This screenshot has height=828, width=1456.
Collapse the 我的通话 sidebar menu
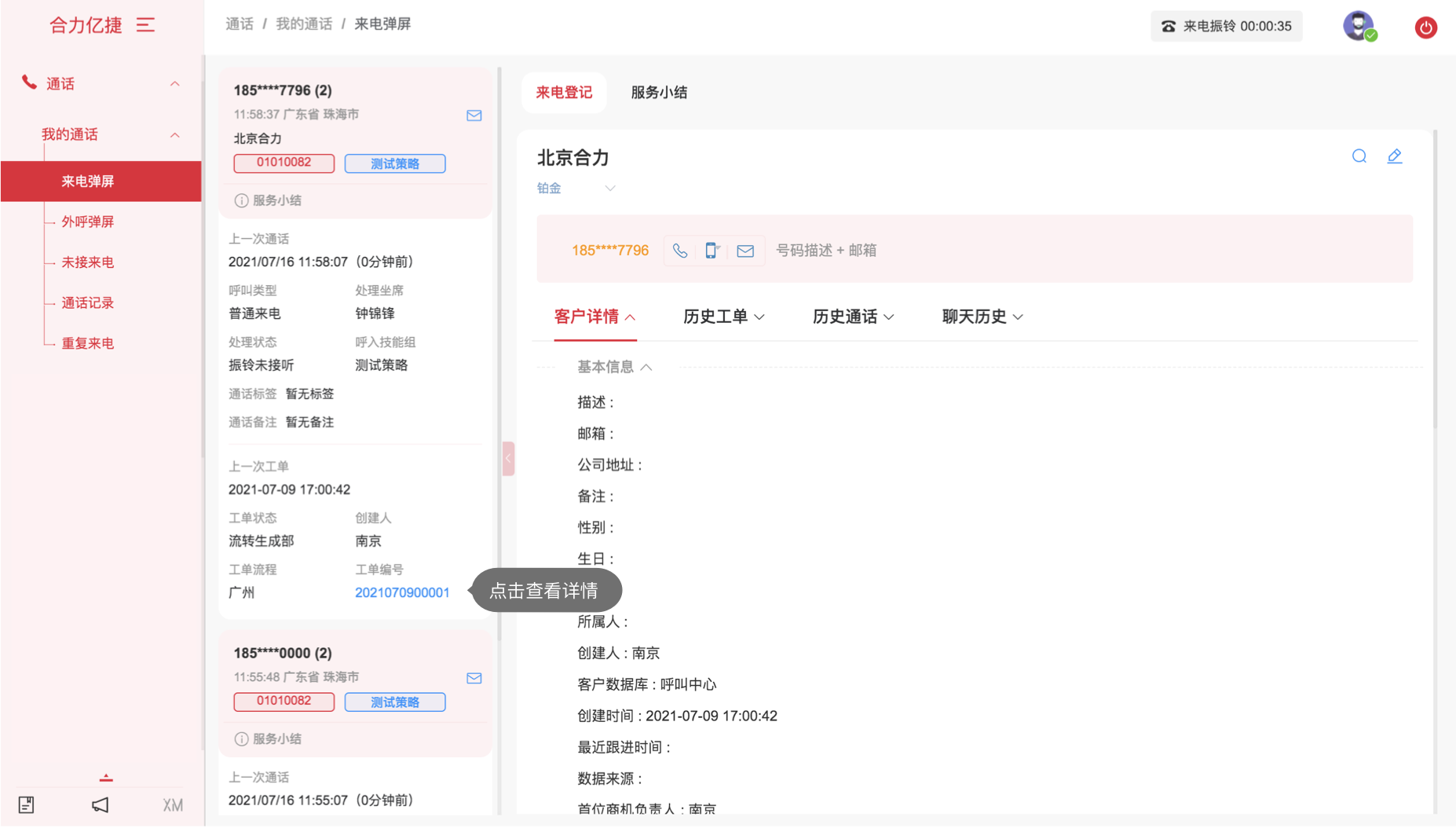pyautogui.click(x=174, y=135)
